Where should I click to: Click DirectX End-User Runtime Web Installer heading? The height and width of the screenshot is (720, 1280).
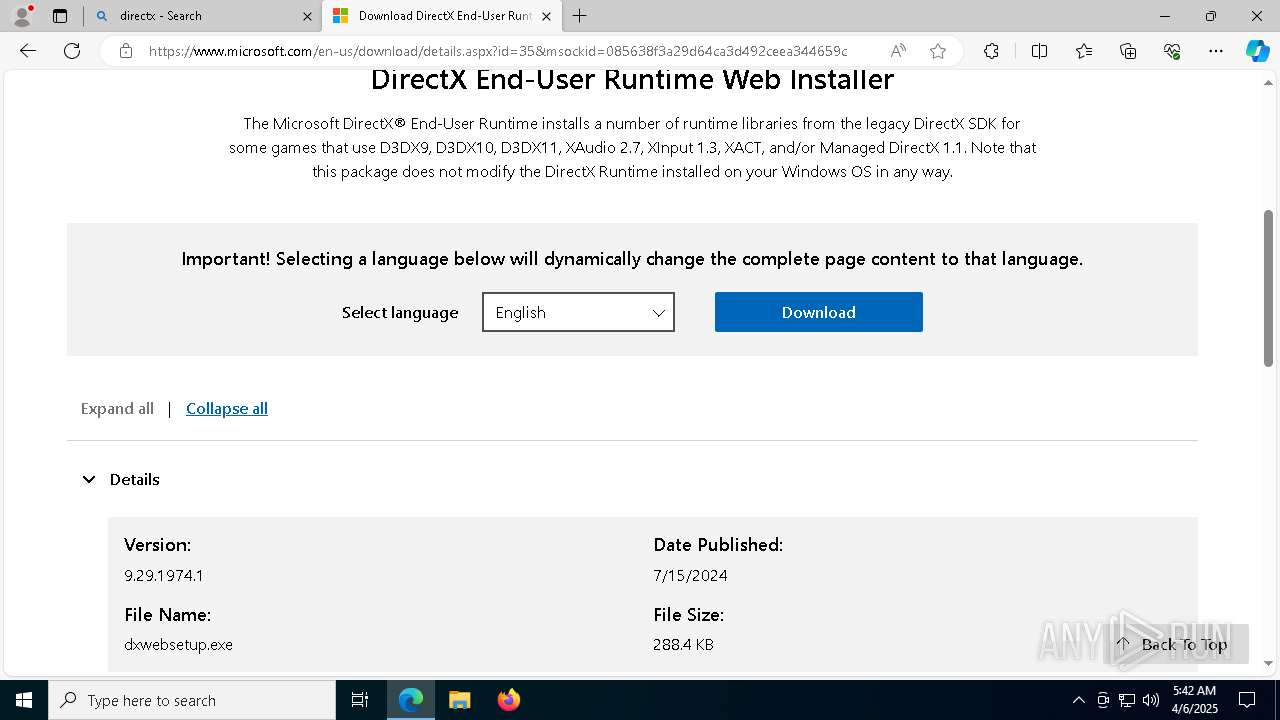(x=632, y=80)
